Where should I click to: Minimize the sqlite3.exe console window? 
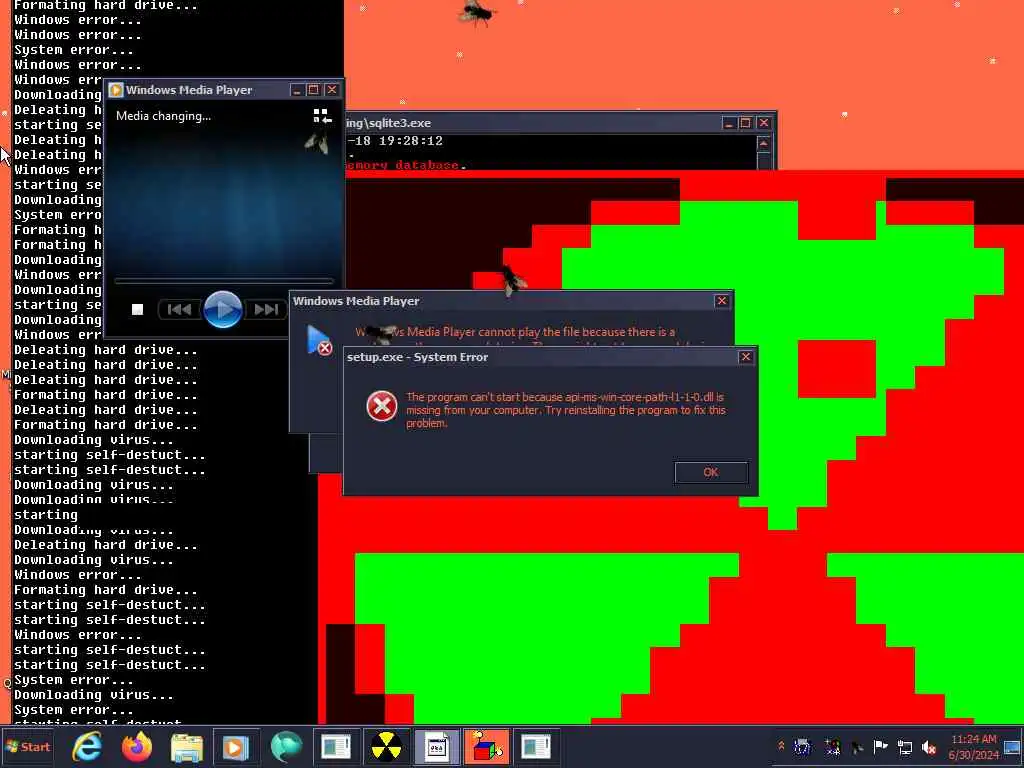(x=729, y=123)
